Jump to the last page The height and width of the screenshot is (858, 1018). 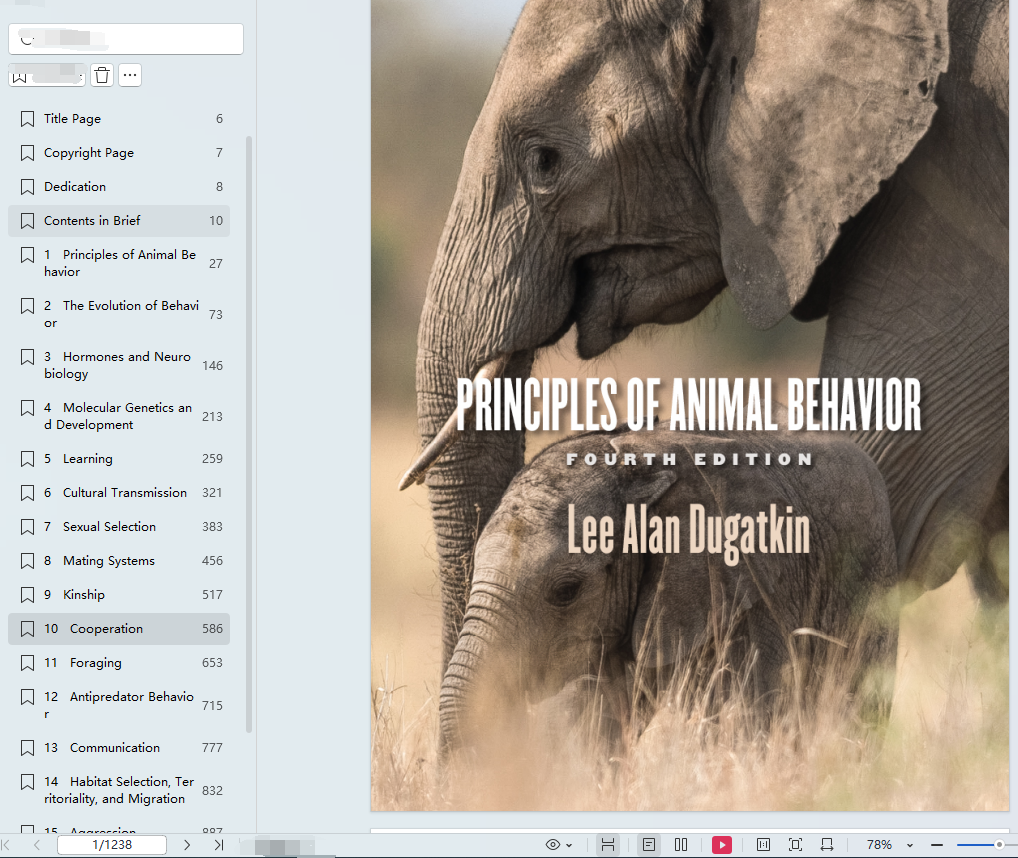click(x=219, y=844)
